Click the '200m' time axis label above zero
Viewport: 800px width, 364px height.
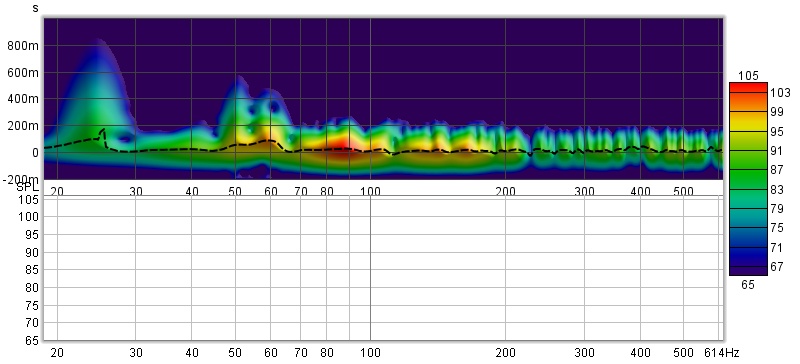pos(23,126)
